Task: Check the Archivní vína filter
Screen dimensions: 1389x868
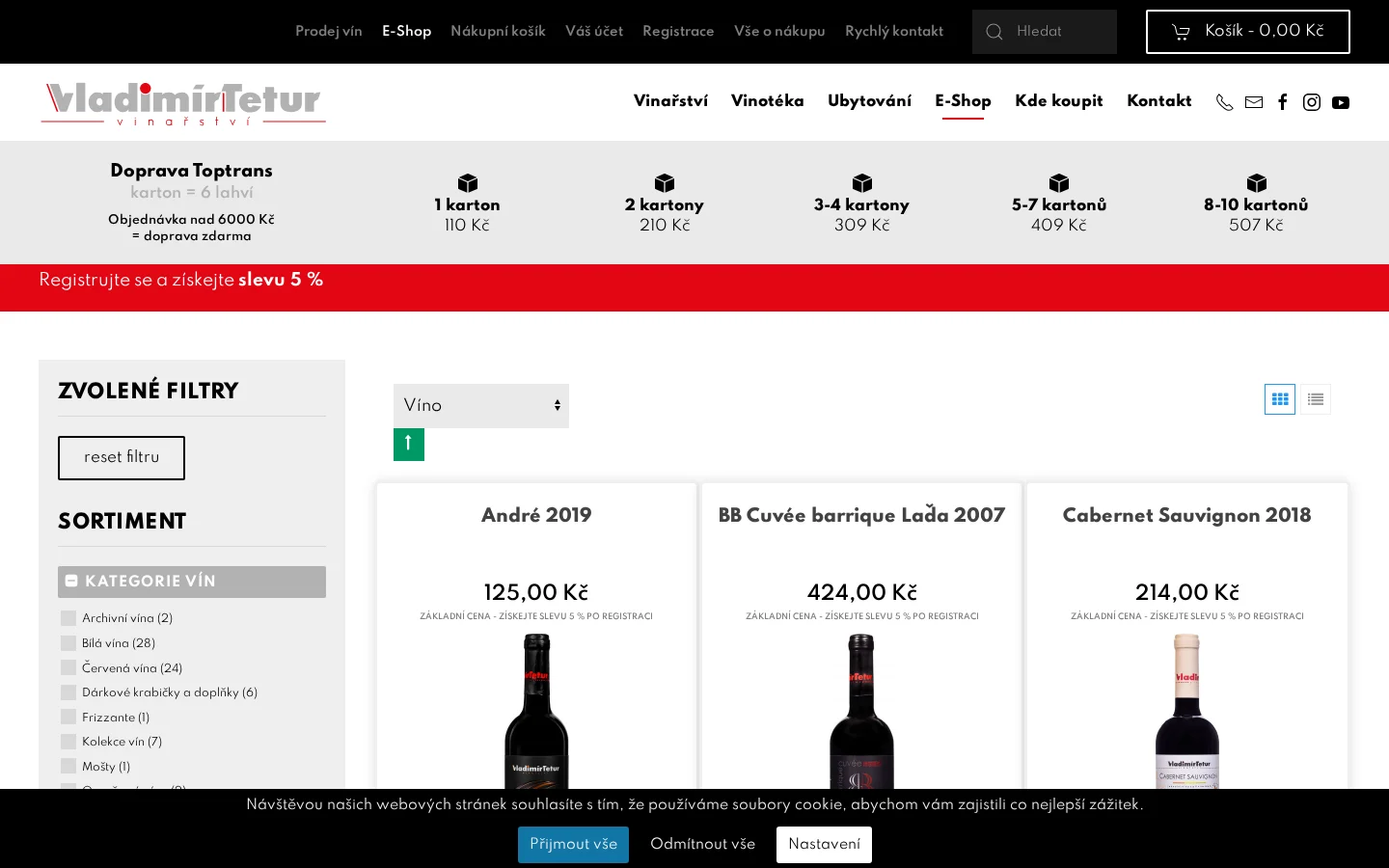Action: click(x=68, y=618)
